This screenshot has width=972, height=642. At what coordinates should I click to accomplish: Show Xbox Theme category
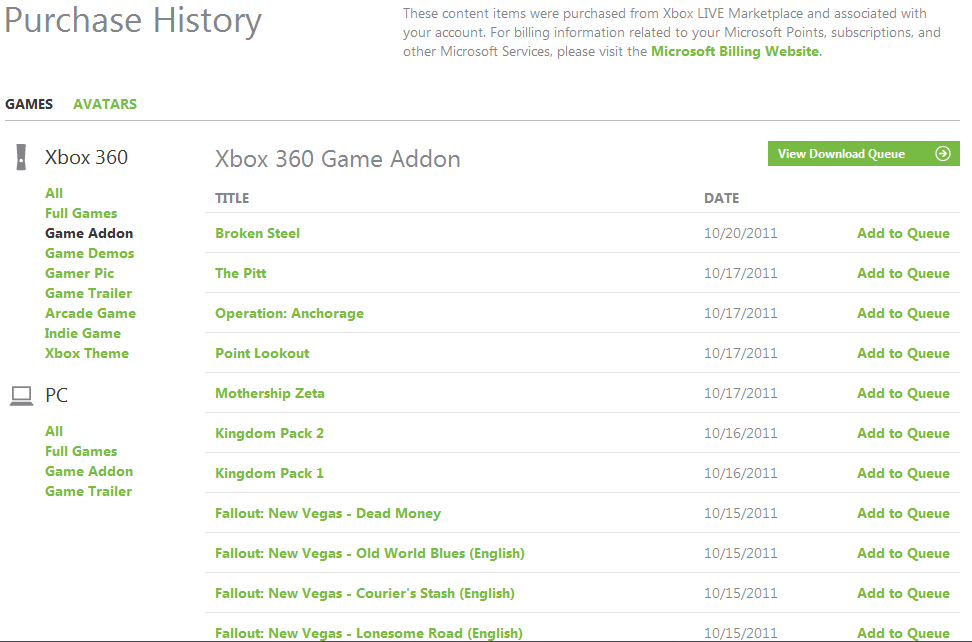click(87, 353)
